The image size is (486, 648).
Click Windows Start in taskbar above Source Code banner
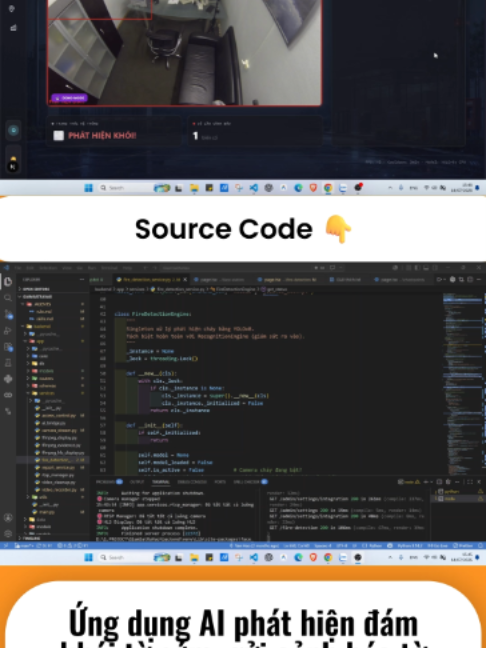click(88, 188)
